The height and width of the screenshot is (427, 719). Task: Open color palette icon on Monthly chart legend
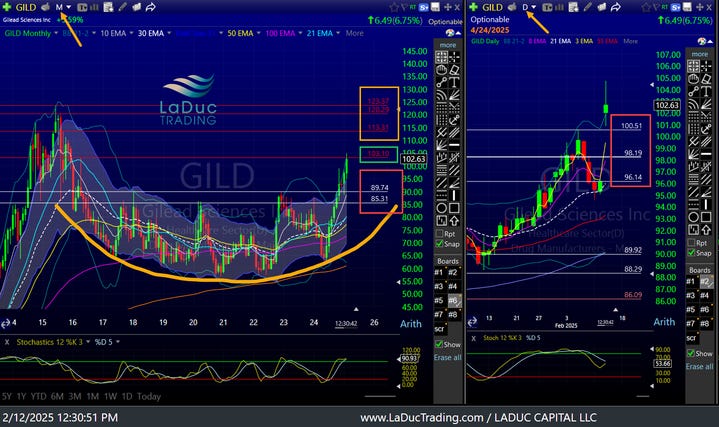[450, 33]
